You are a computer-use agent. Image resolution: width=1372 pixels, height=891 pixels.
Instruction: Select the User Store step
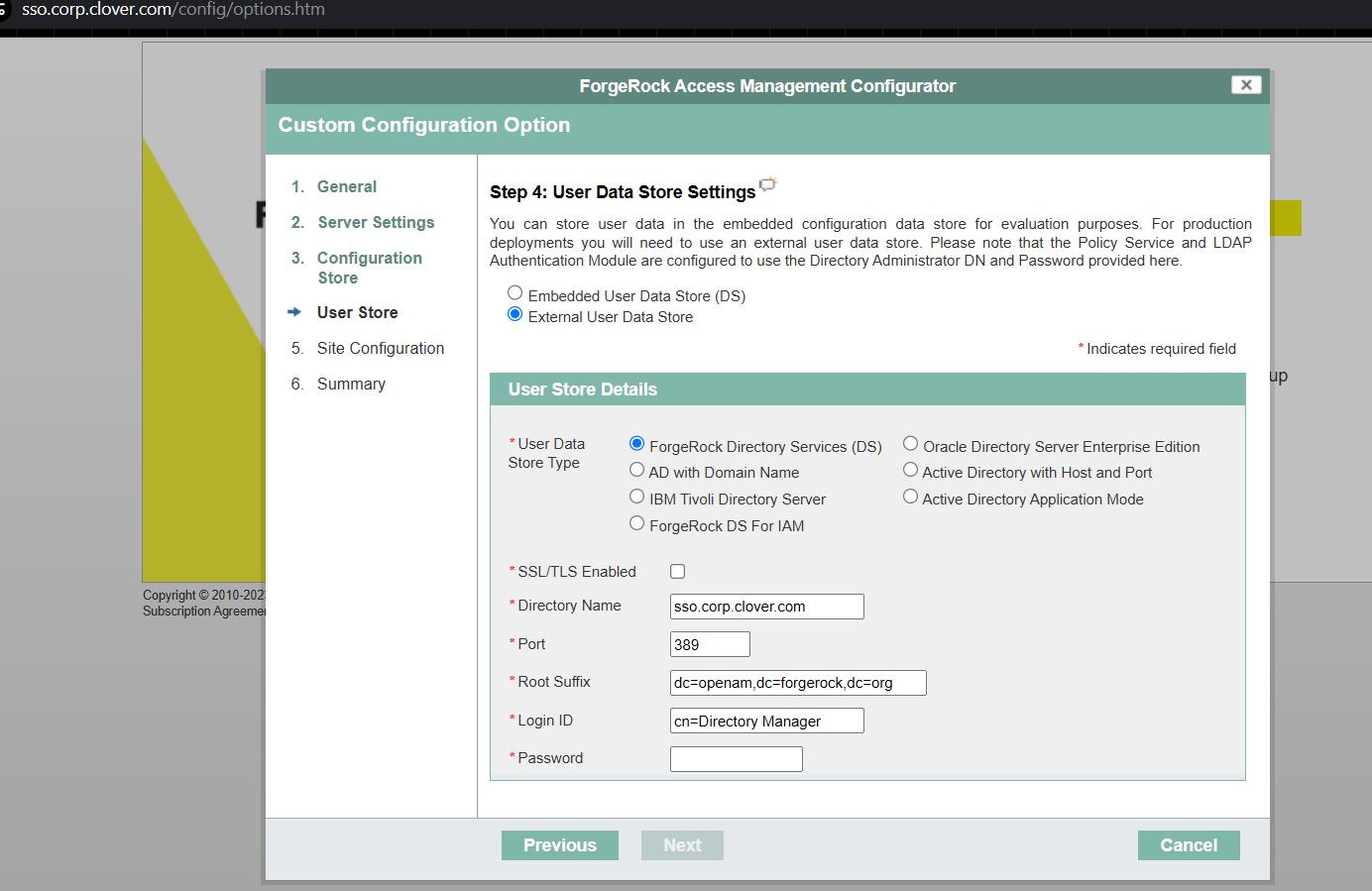(x=357, y=312)
